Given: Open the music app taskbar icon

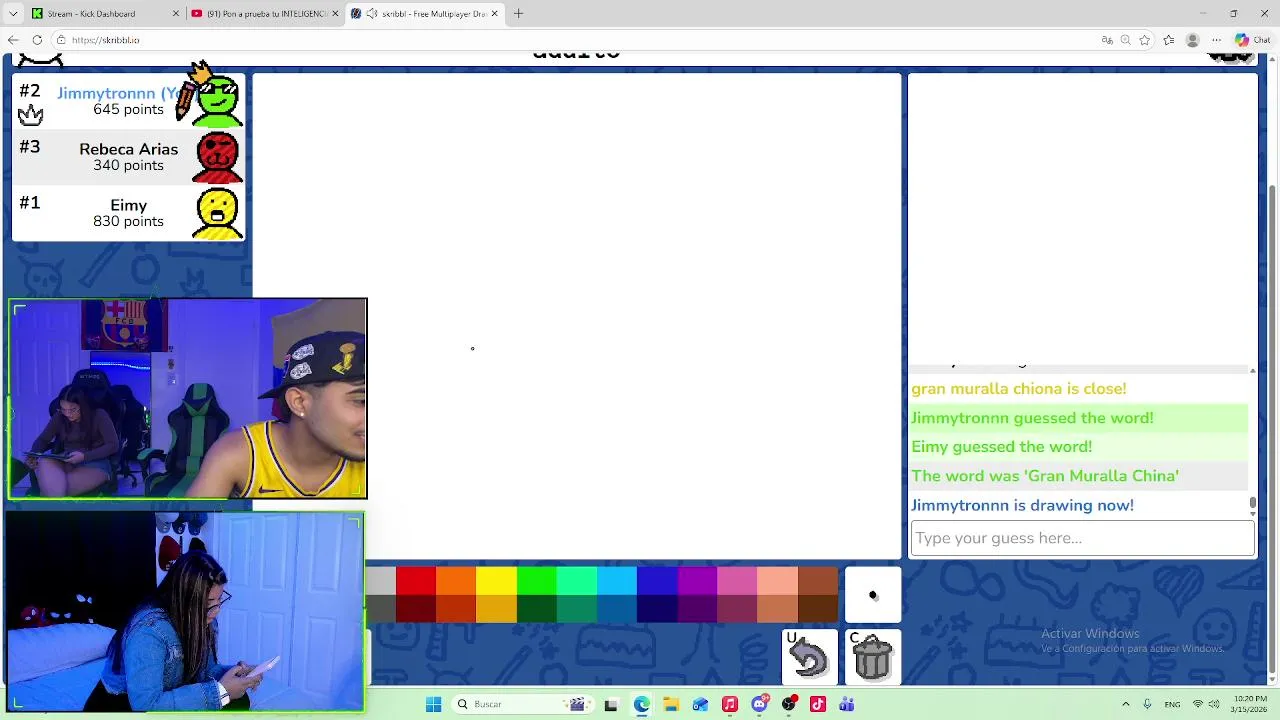Looking at the screenshot, I should [x=730, y=704].
